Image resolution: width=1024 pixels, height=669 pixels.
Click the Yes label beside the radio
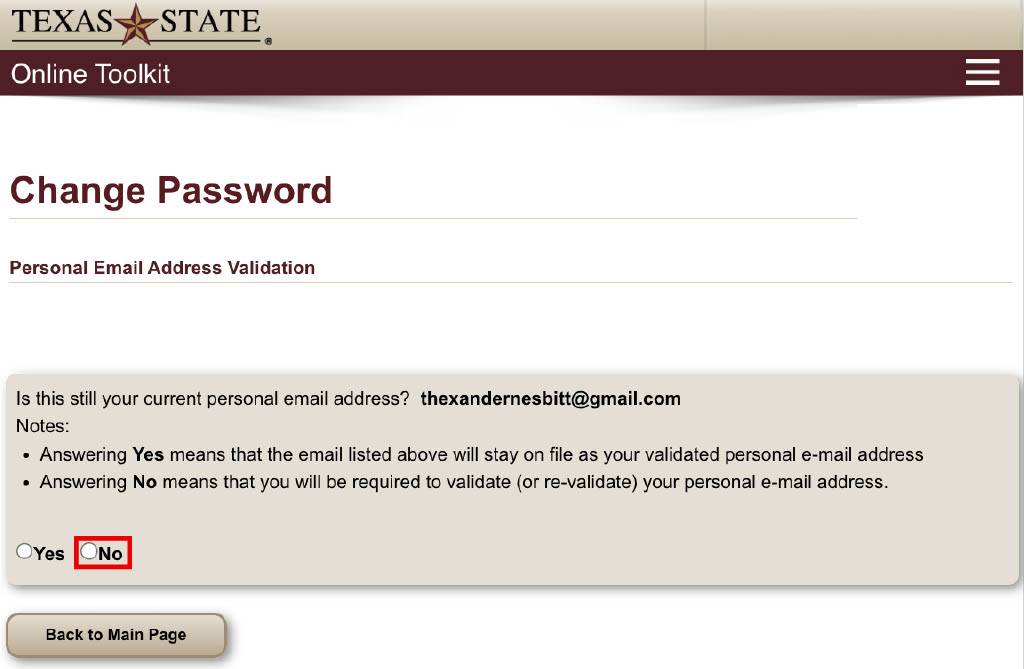pyautogui.click(x=49, y=553)
